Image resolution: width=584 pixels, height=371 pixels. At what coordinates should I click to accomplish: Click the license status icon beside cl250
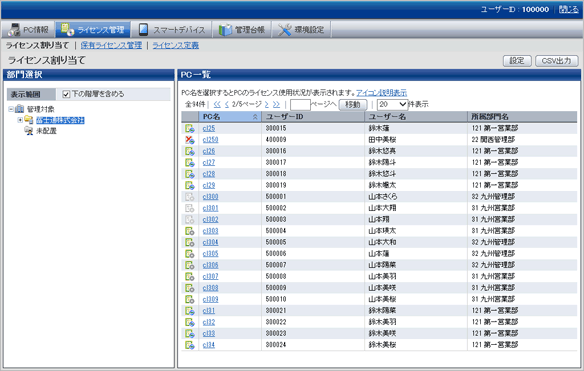click(x=190, y=140)
